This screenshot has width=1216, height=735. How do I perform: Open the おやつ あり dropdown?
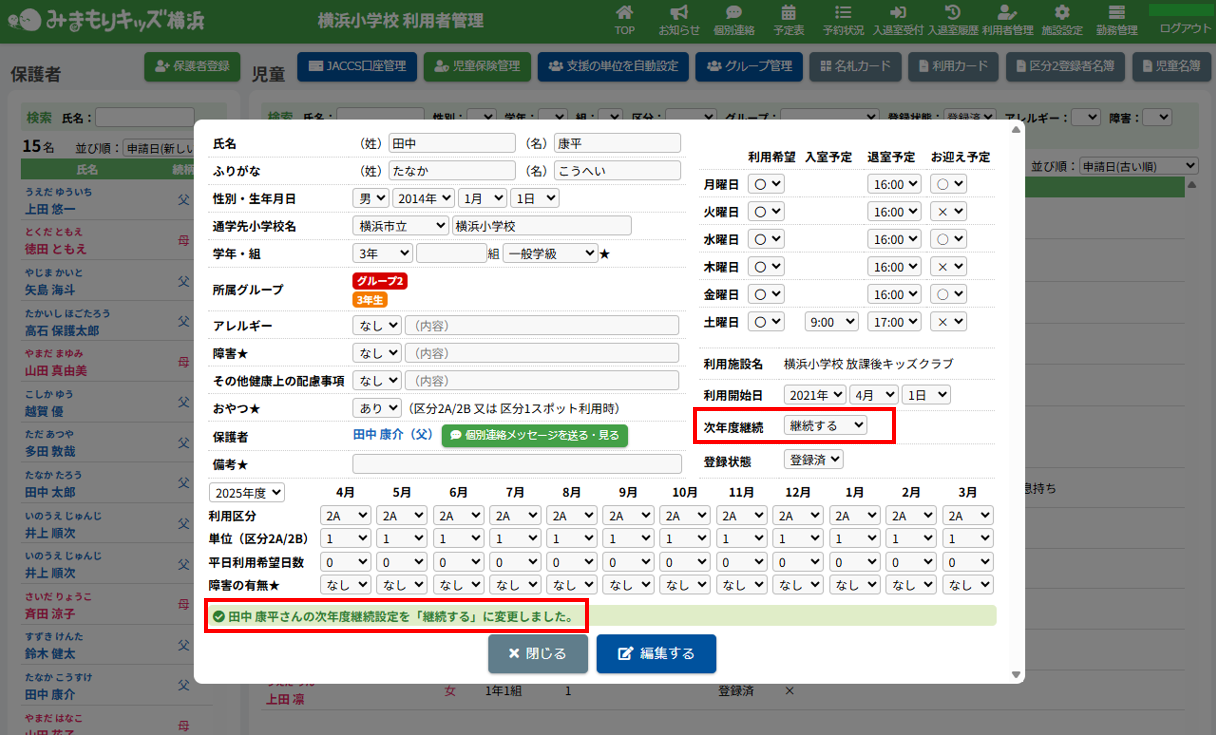pyautogui.click(x=377, y=408)
